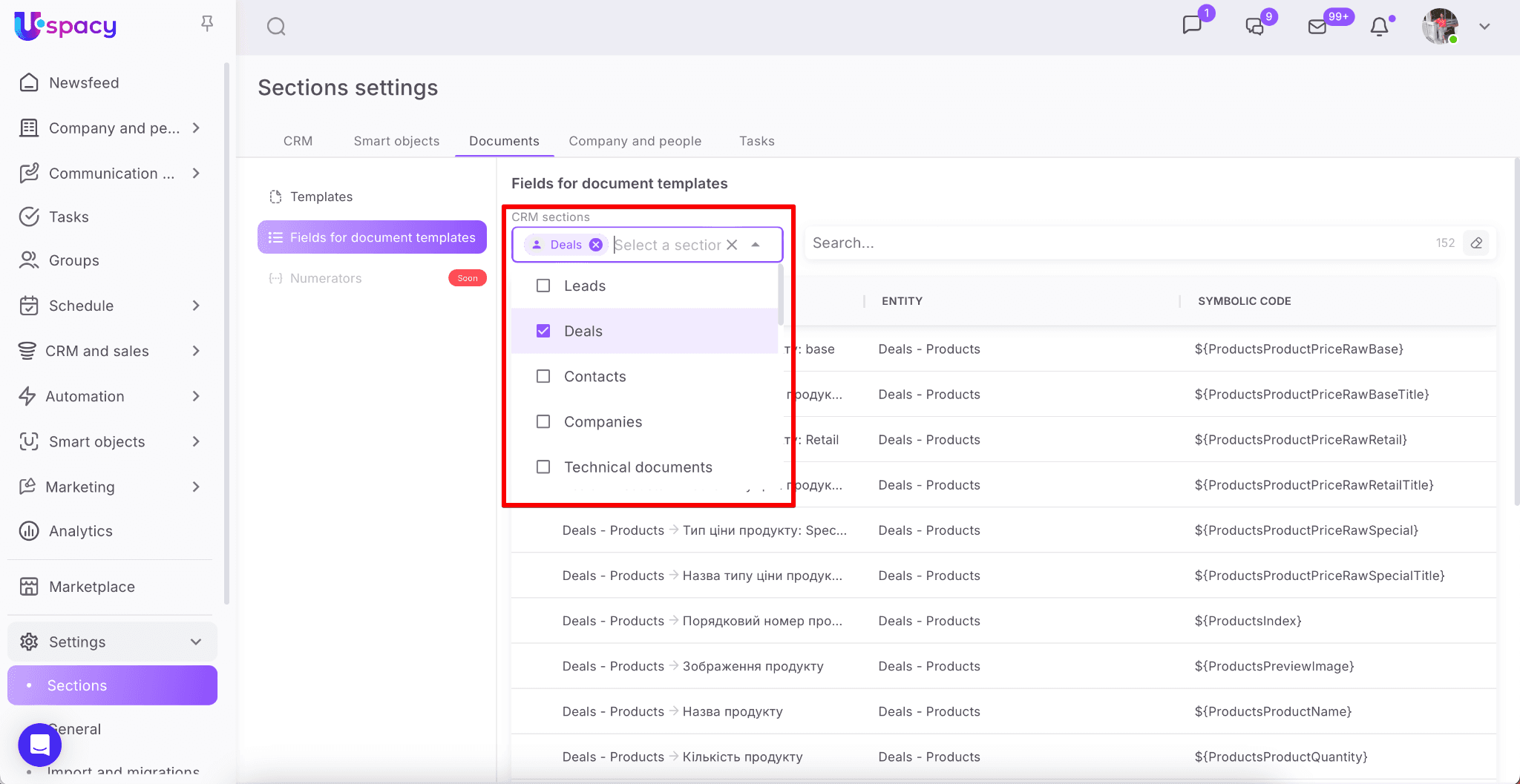
Task: Open the user profile dropdown chevron
Action: coord(1484,27)
